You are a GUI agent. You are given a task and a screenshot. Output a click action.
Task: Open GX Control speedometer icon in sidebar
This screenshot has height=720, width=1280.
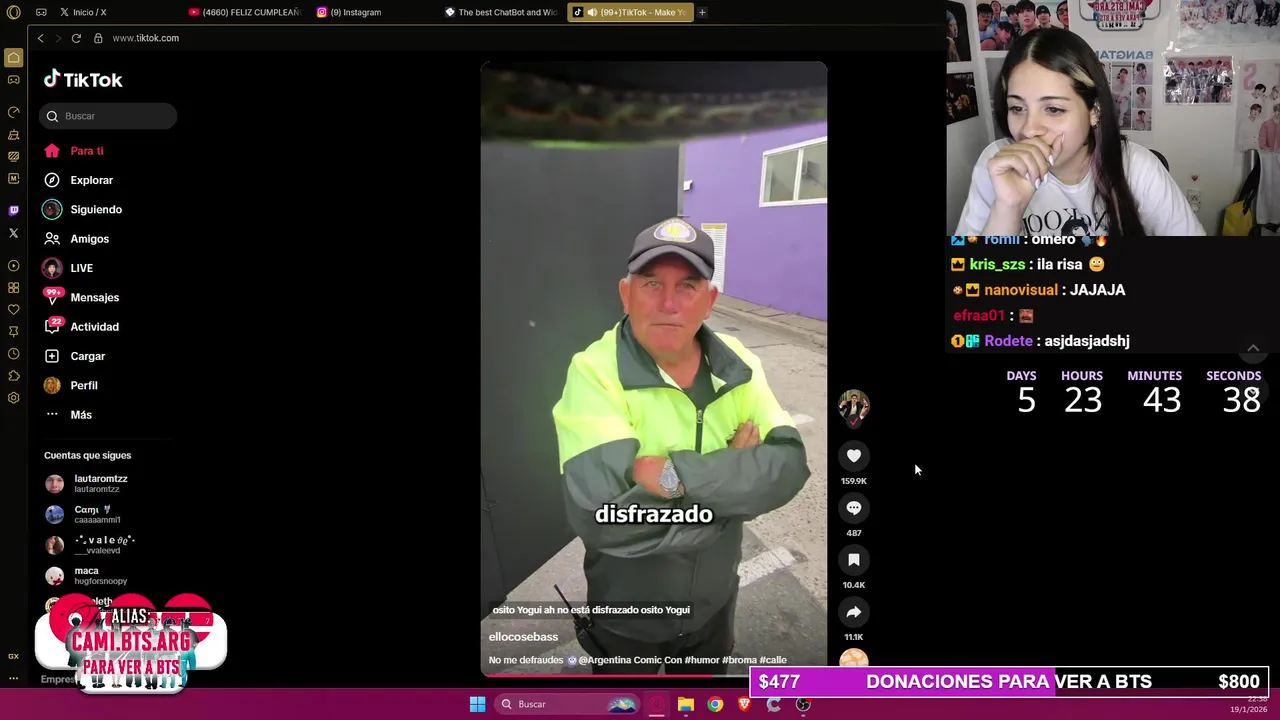(13, 112)
